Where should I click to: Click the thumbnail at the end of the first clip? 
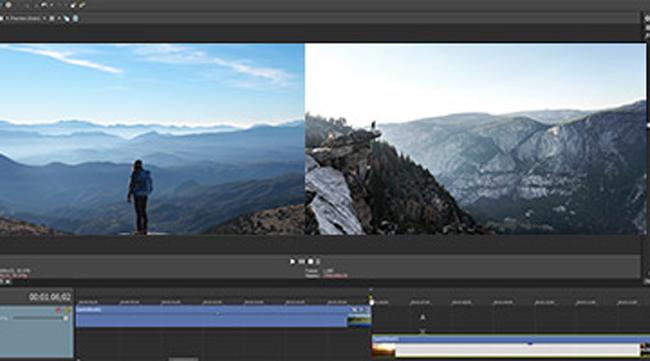click(x=359, y=320)
